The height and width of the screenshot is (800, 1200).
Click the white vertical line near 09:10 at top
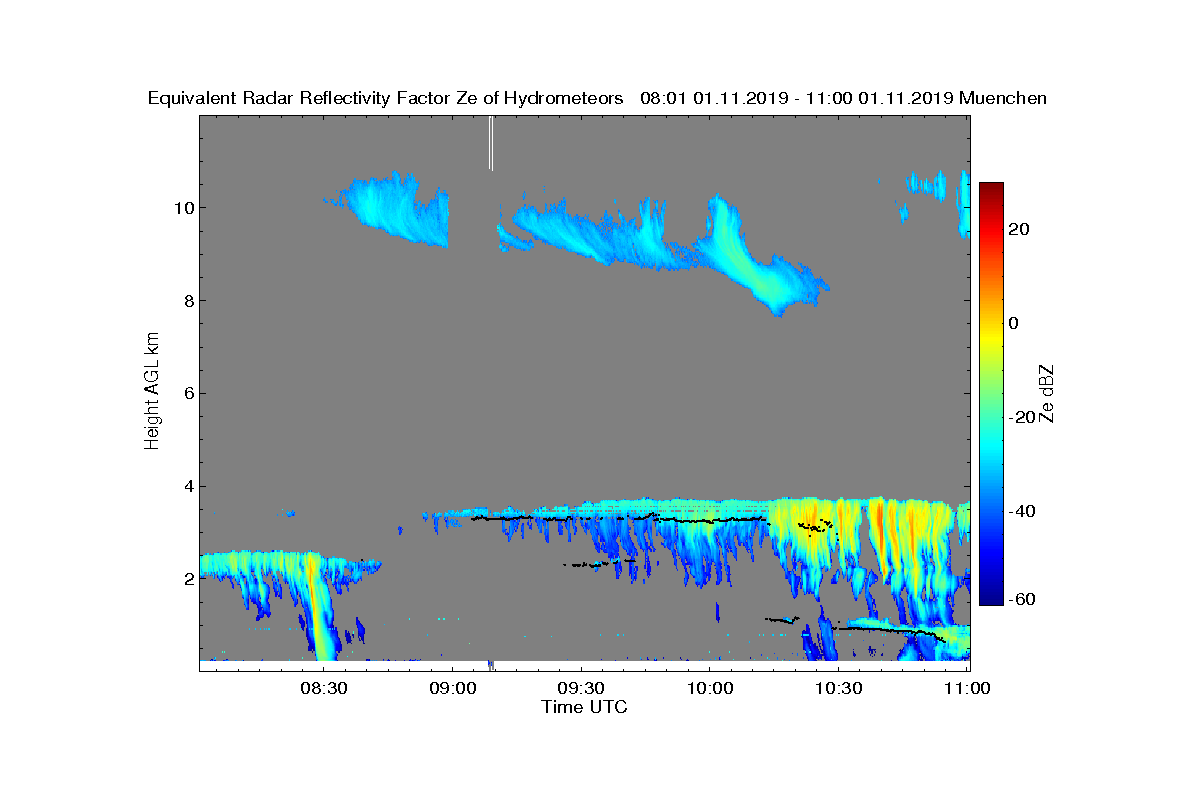click(x=491, y=143)
